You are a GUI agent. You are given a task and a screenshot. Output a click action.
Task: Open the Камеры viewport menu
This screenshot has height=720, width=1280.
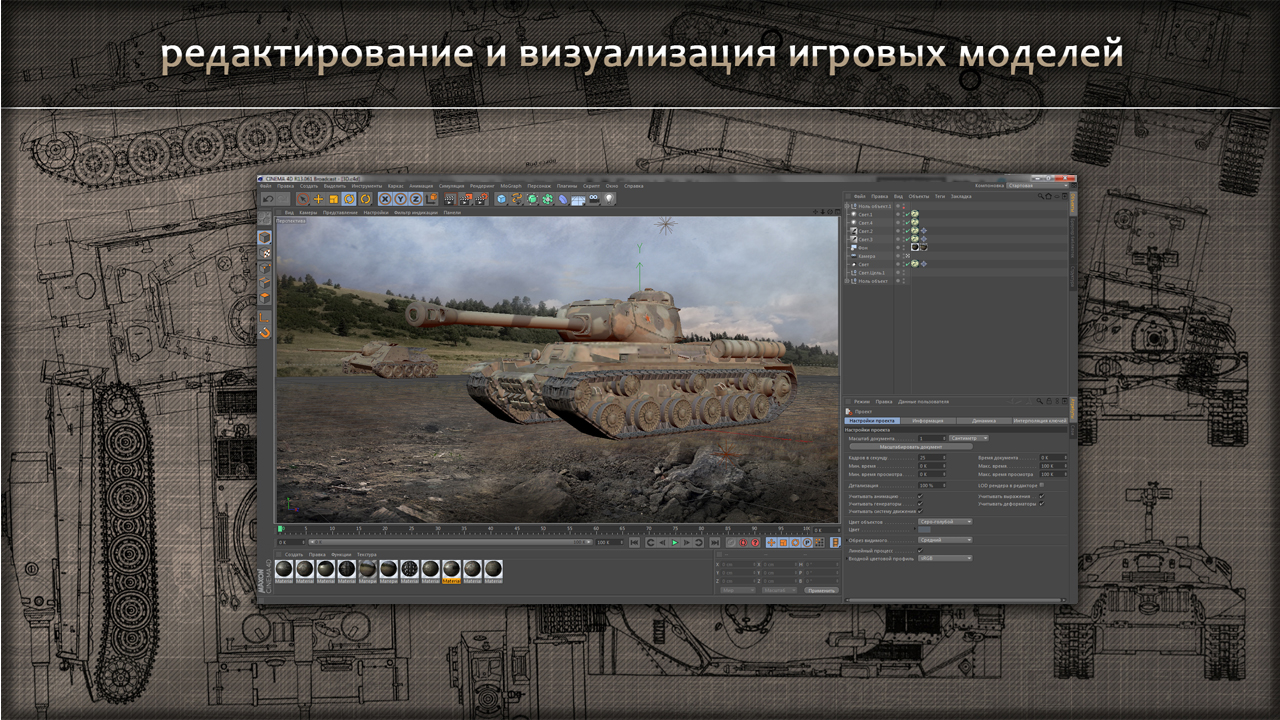(306, 212)
